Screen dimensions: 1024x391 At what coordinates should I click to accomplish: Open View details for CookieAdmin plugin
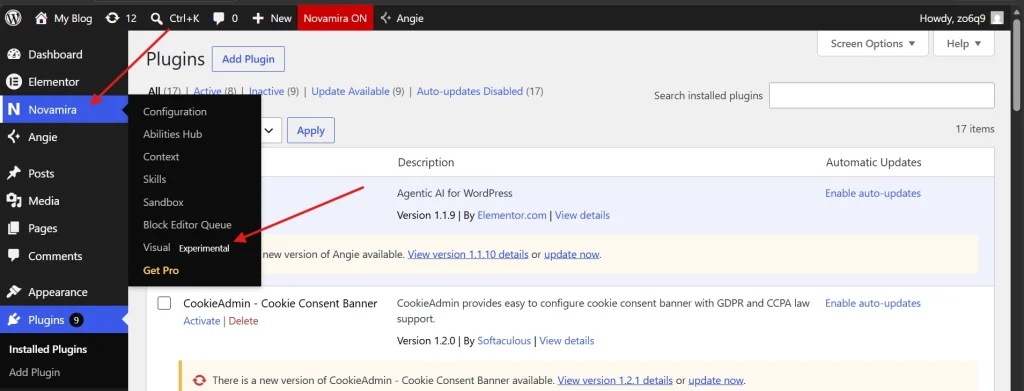(567, 340)
